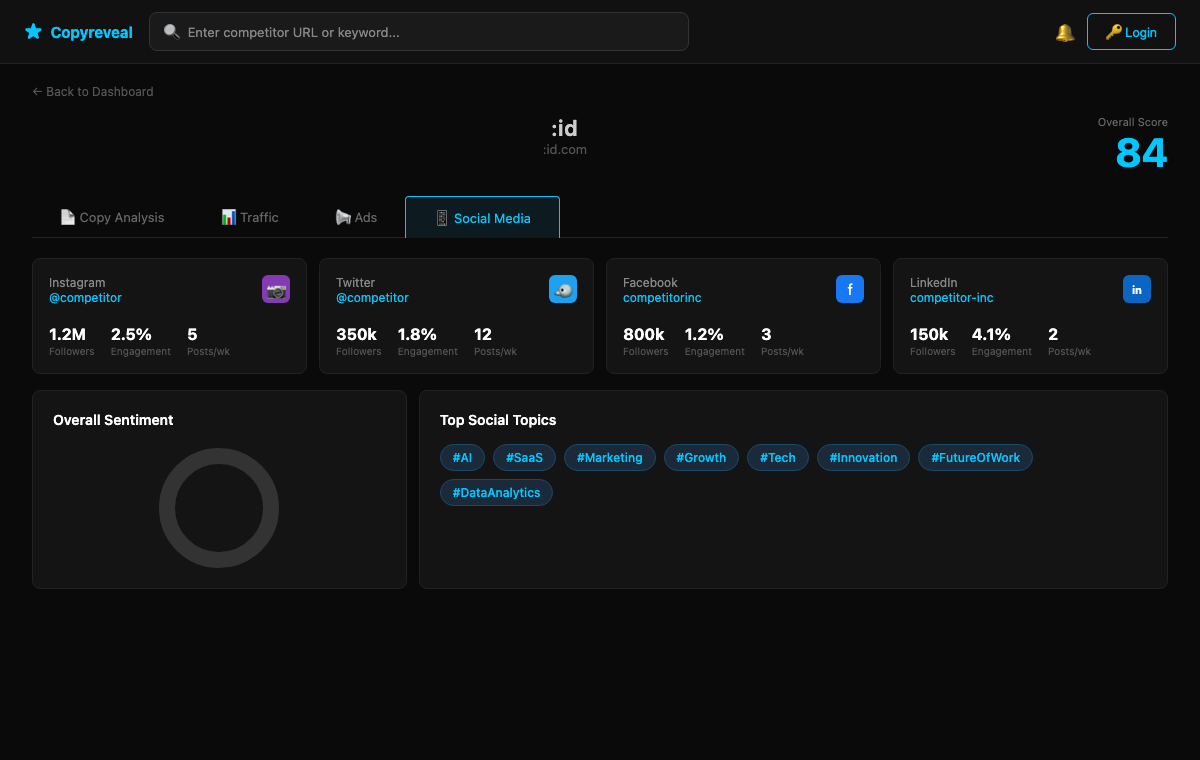Click the Facebook 800k followers value

point(644,334)
